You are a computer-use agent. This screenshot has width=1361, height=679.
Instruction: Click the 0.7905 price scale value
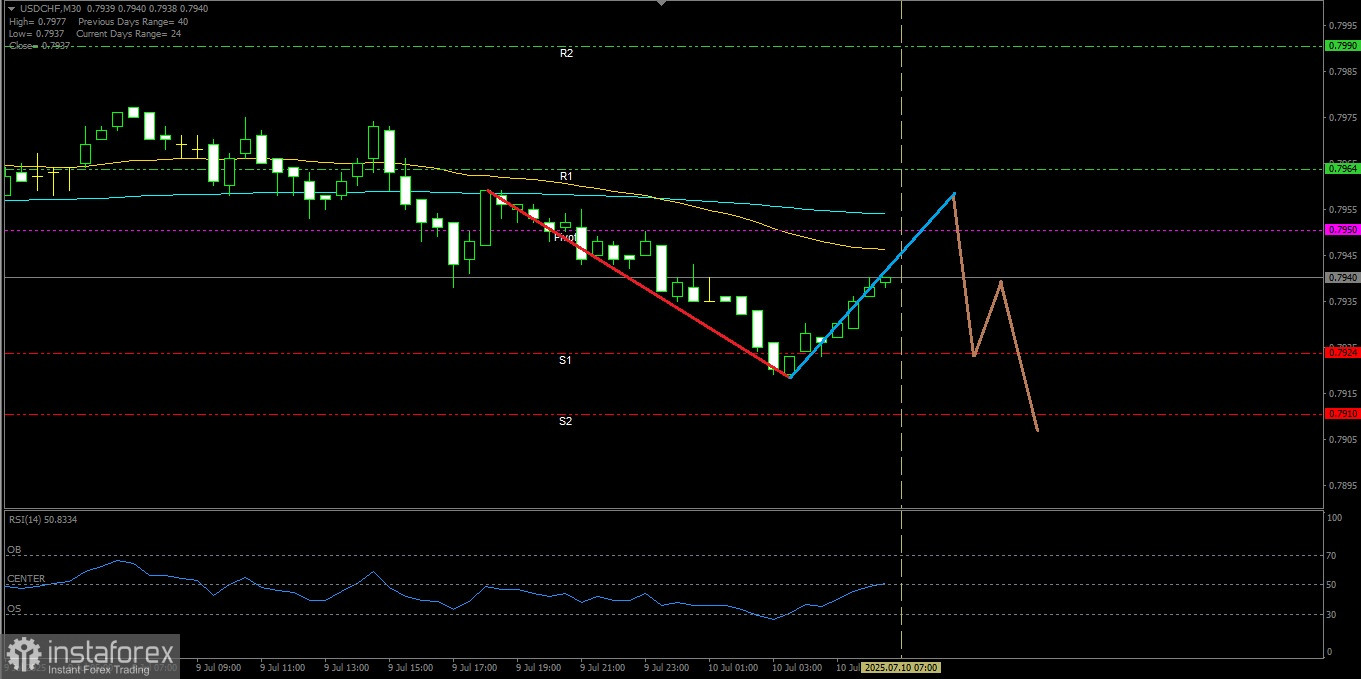coord(1341,439)
